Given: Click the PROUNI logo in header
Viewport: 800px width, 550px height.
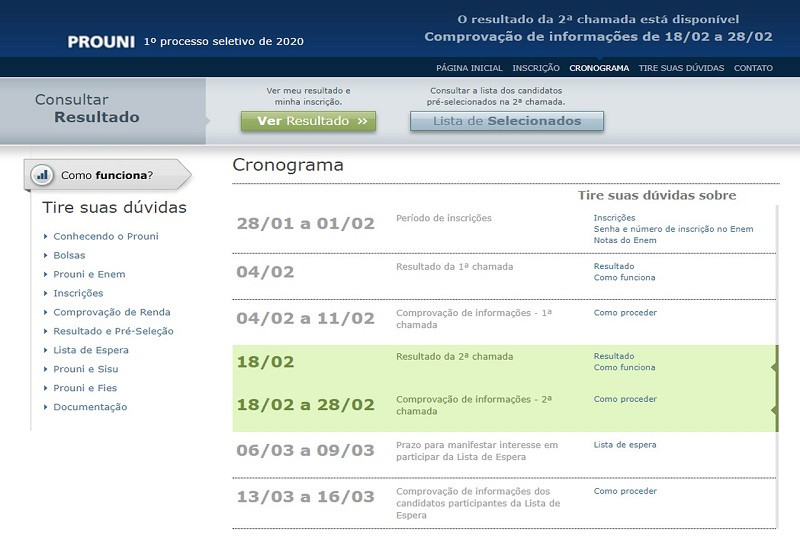Looking at the screenshot, I should coord(100,42).
